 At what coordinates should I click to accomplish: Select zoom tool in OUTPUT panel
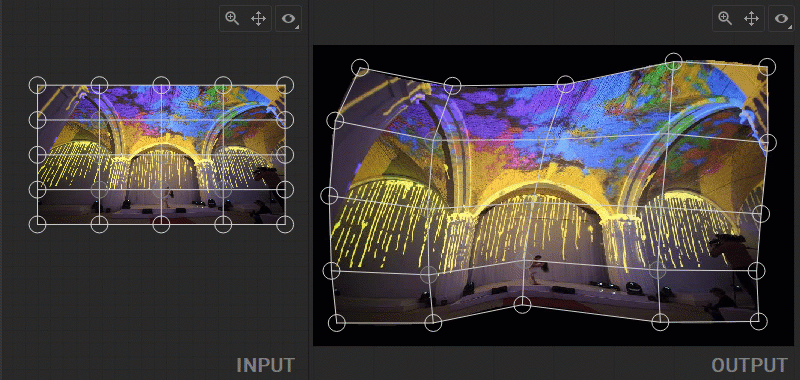(x=725, y=19)
